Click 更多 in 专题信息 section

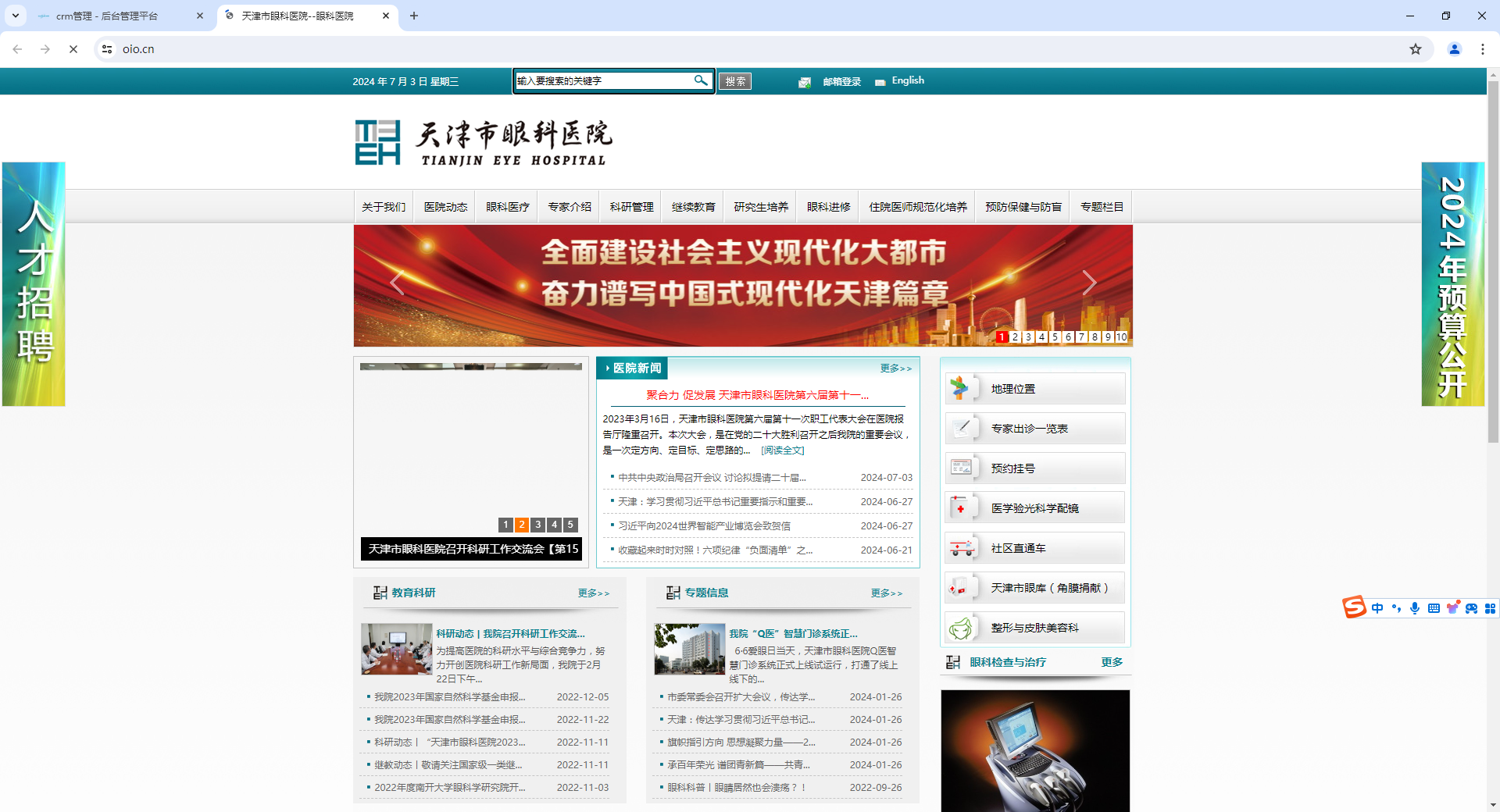886,593
